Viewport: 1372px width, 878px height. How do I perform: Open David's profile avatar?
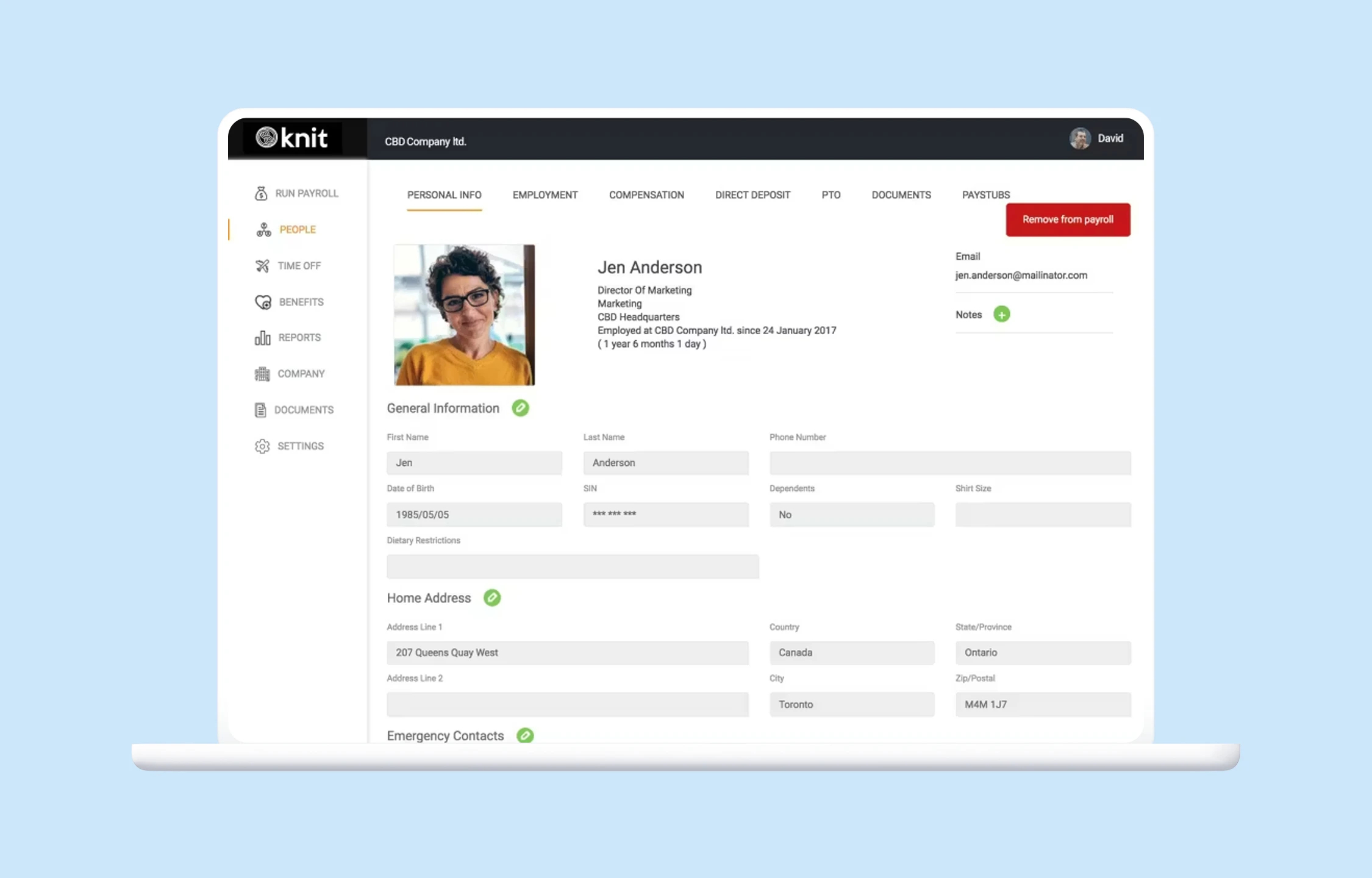pyautogui.click(x=1081, y=138)
